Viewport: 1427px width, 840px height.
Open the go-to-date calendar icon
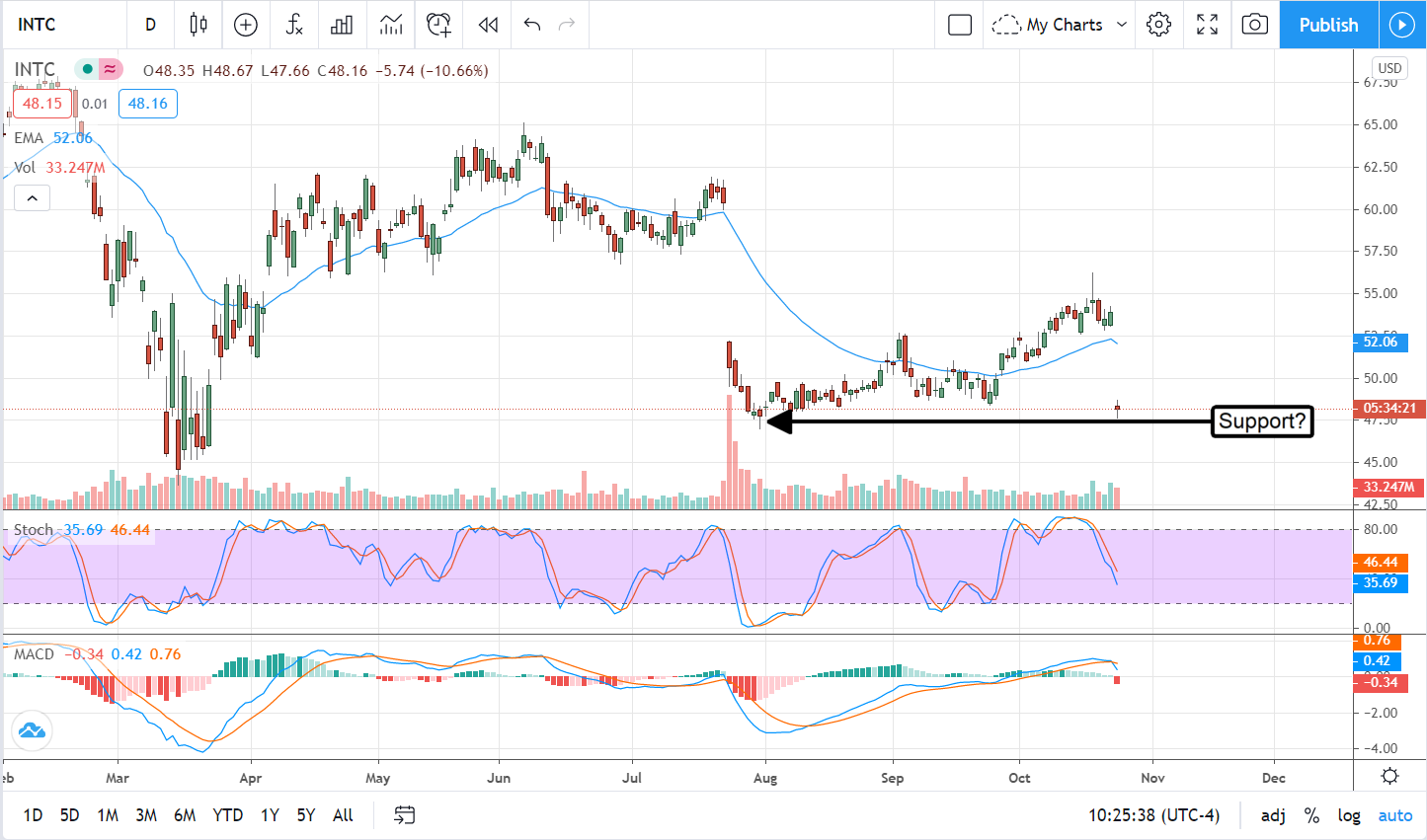click(404, 815)
